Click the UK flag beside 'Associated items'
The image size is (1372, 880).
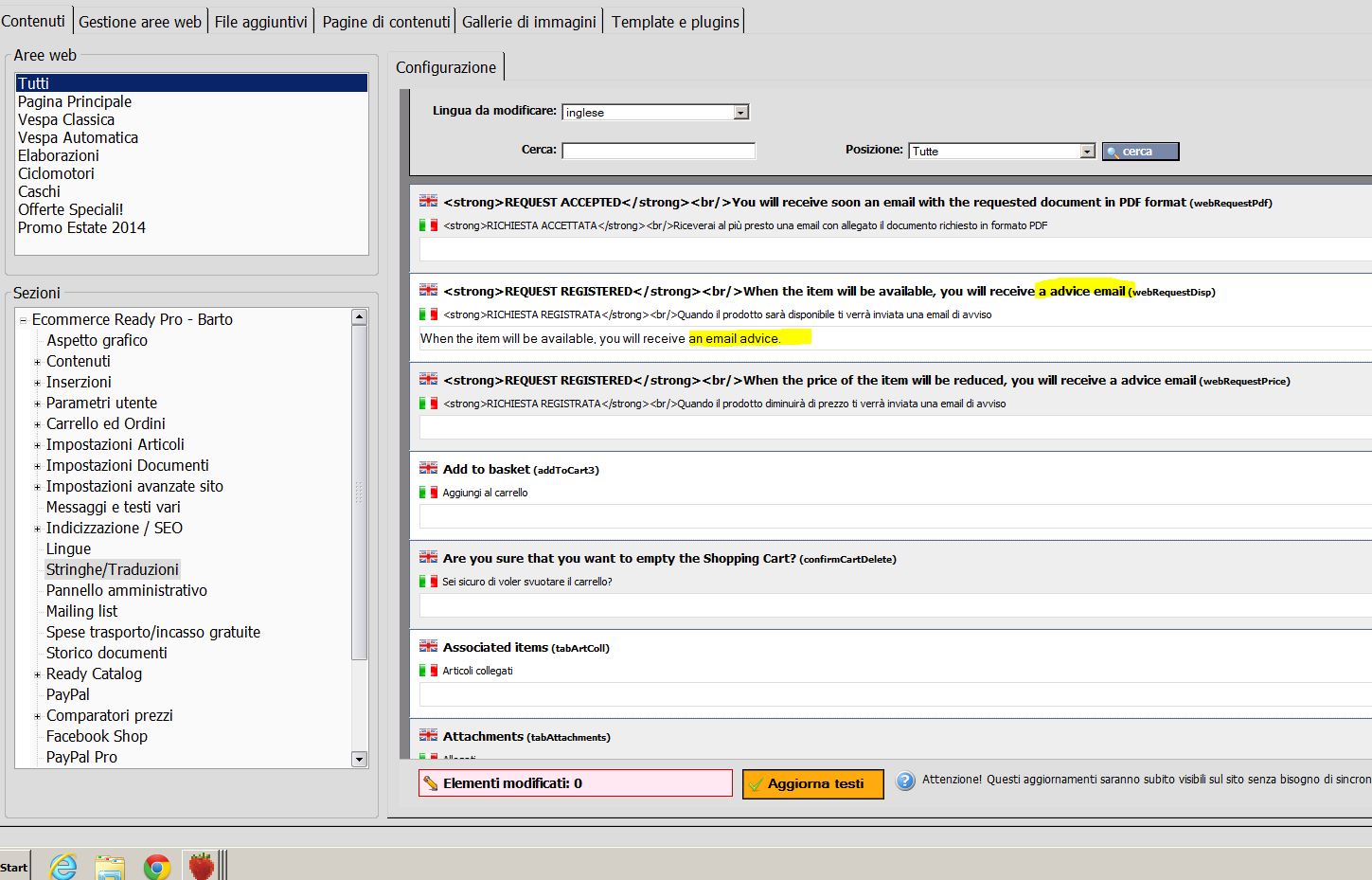(429, 646)
